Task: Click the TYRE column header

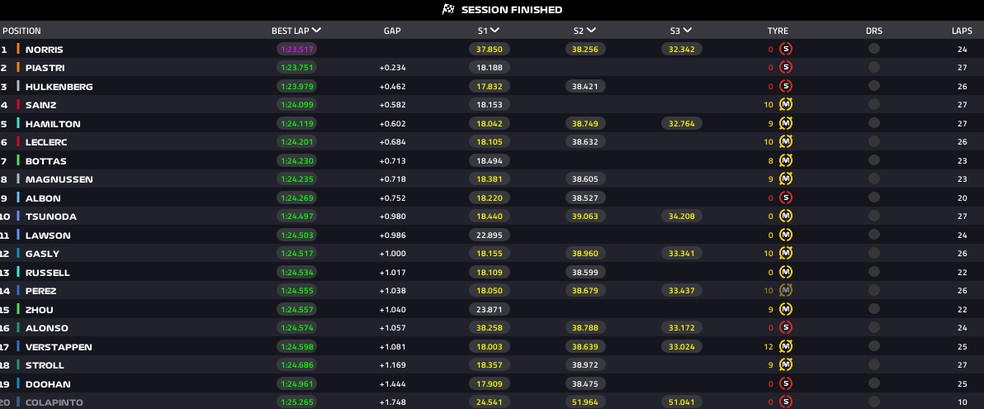Action: point(778,31)
